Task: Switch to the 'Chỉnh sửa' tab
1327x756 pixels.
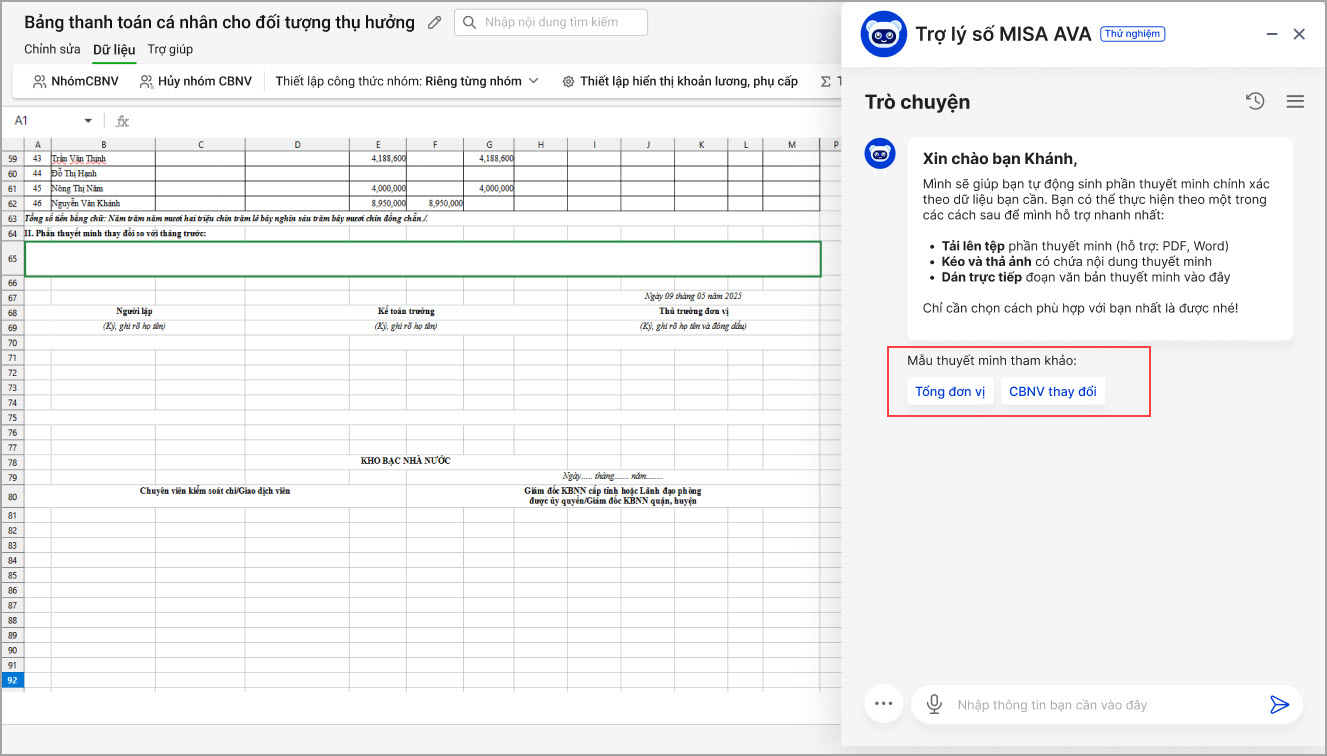Action: 52,49
